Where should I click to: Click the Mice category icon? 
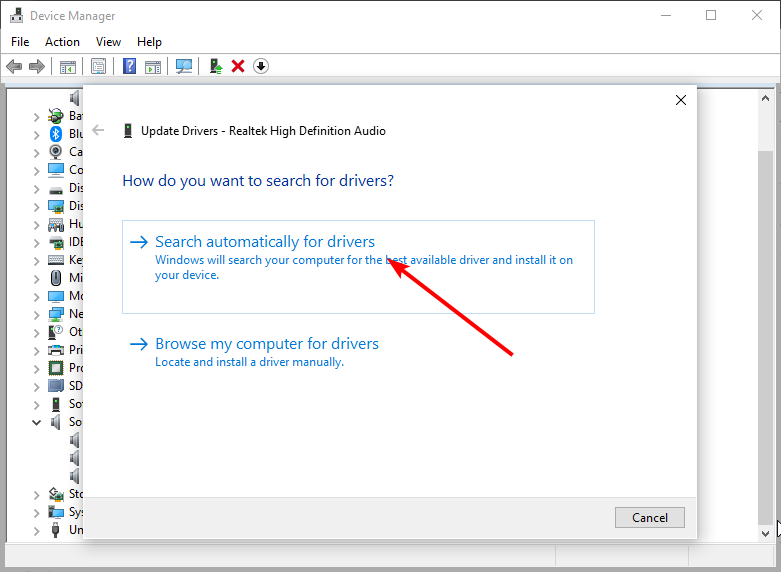click(x=56, y=278)
